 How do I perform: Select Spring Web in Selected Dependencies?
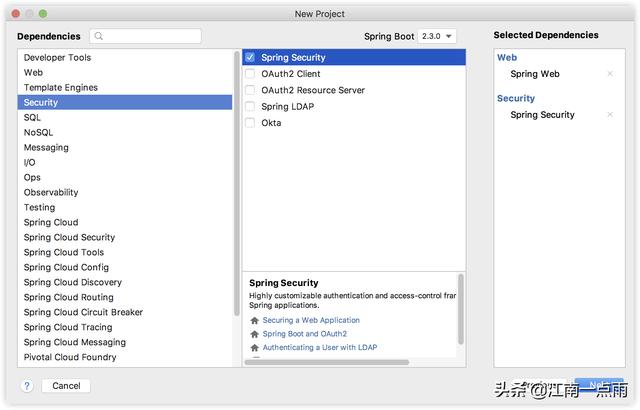(x=535, y=74)
